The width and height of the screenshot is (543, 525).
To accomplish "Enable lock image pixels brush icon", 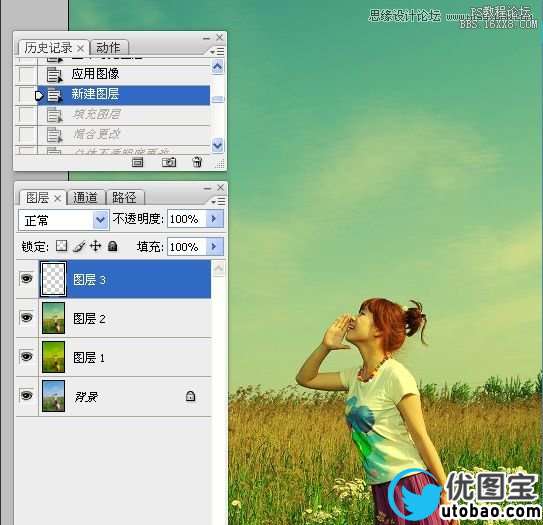I will [x=79, y=246].
